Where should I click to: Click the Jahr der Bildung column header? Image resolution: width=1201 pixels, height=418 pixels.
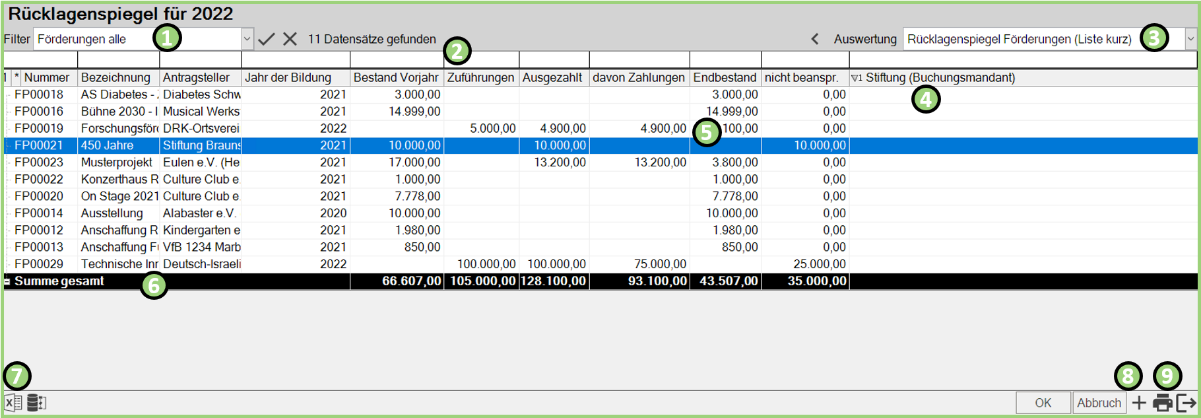click(295, 77)
